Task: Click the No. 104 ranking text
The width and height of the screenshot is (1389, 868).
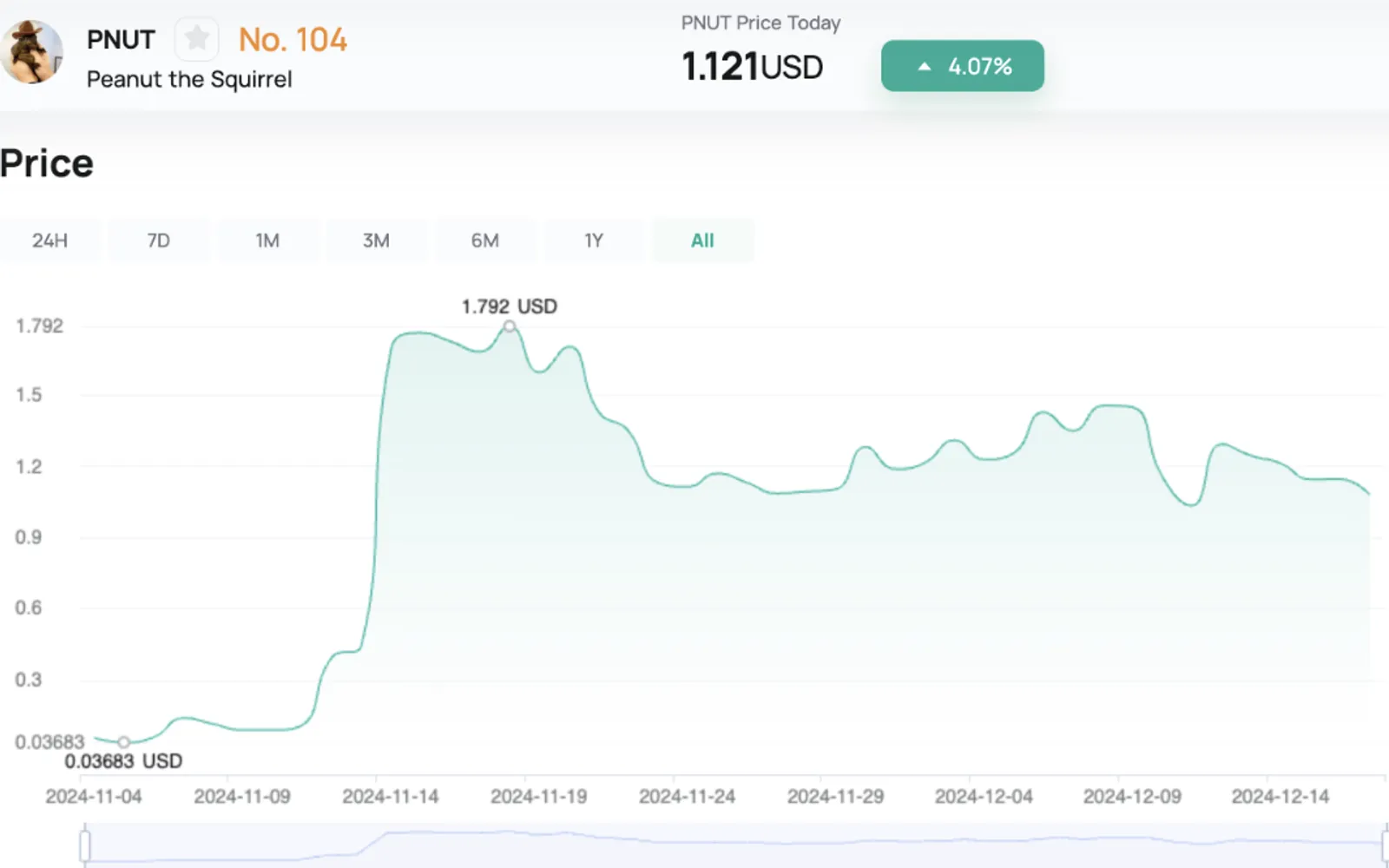Action: [293, 40]
